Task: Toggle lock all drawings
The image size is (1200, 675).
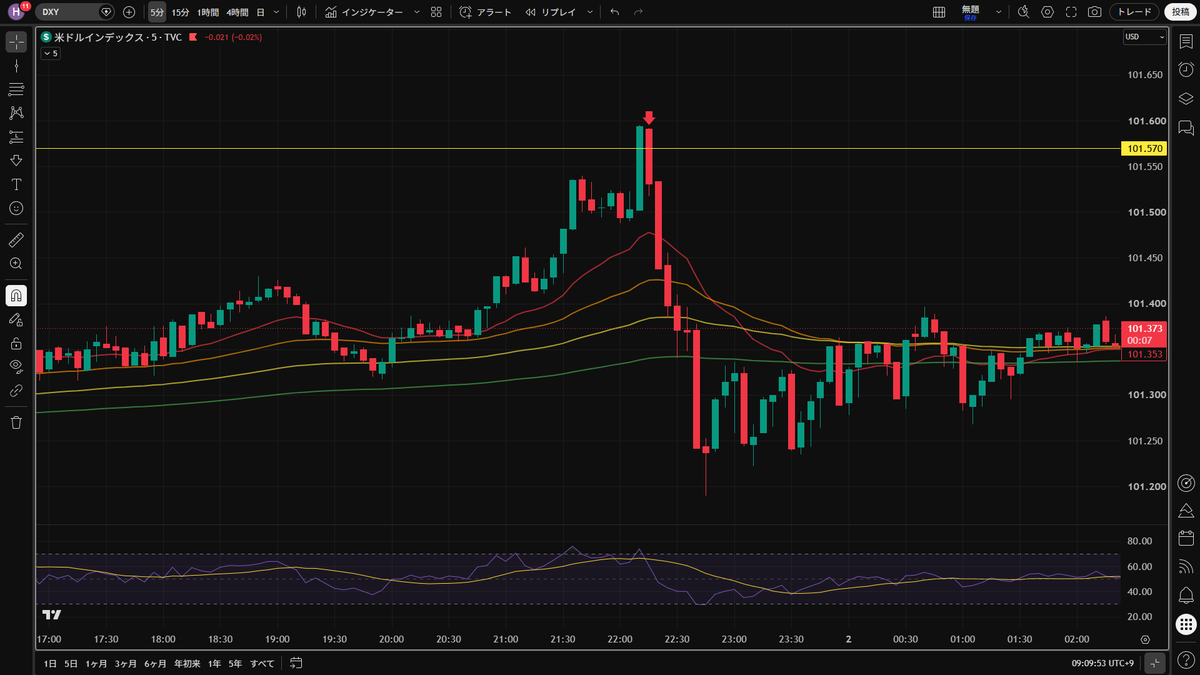Action: coord(16,343)
